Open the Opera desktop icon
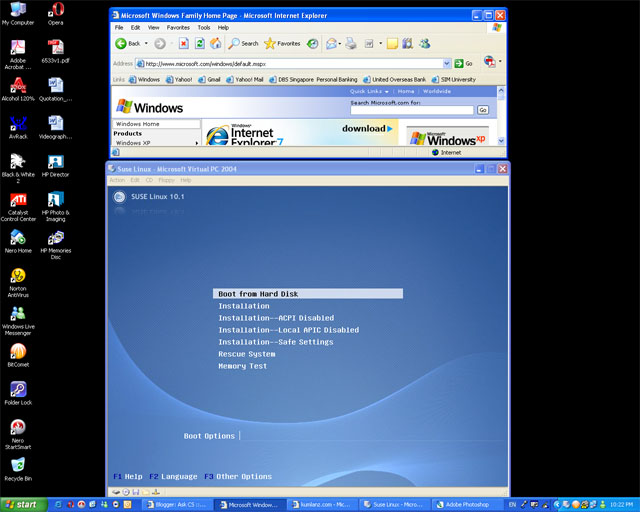The height and width of the screenshot is (512, 640). pyautogui.click(x=56, y=13)
